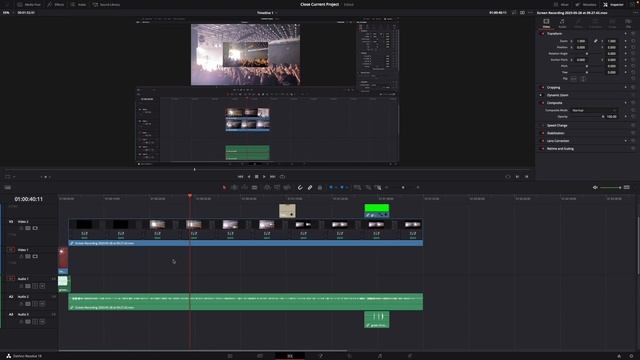Image resolution: width=640 pixels, height=360 pixels.
Task: Switch to the Edit page
Action: pyautogui.click(x=290, y=356)
